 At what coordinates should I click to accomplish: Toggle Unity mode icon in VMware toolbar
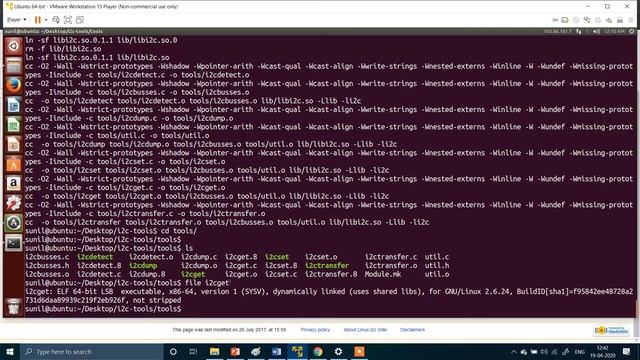[x=80, y=20]
